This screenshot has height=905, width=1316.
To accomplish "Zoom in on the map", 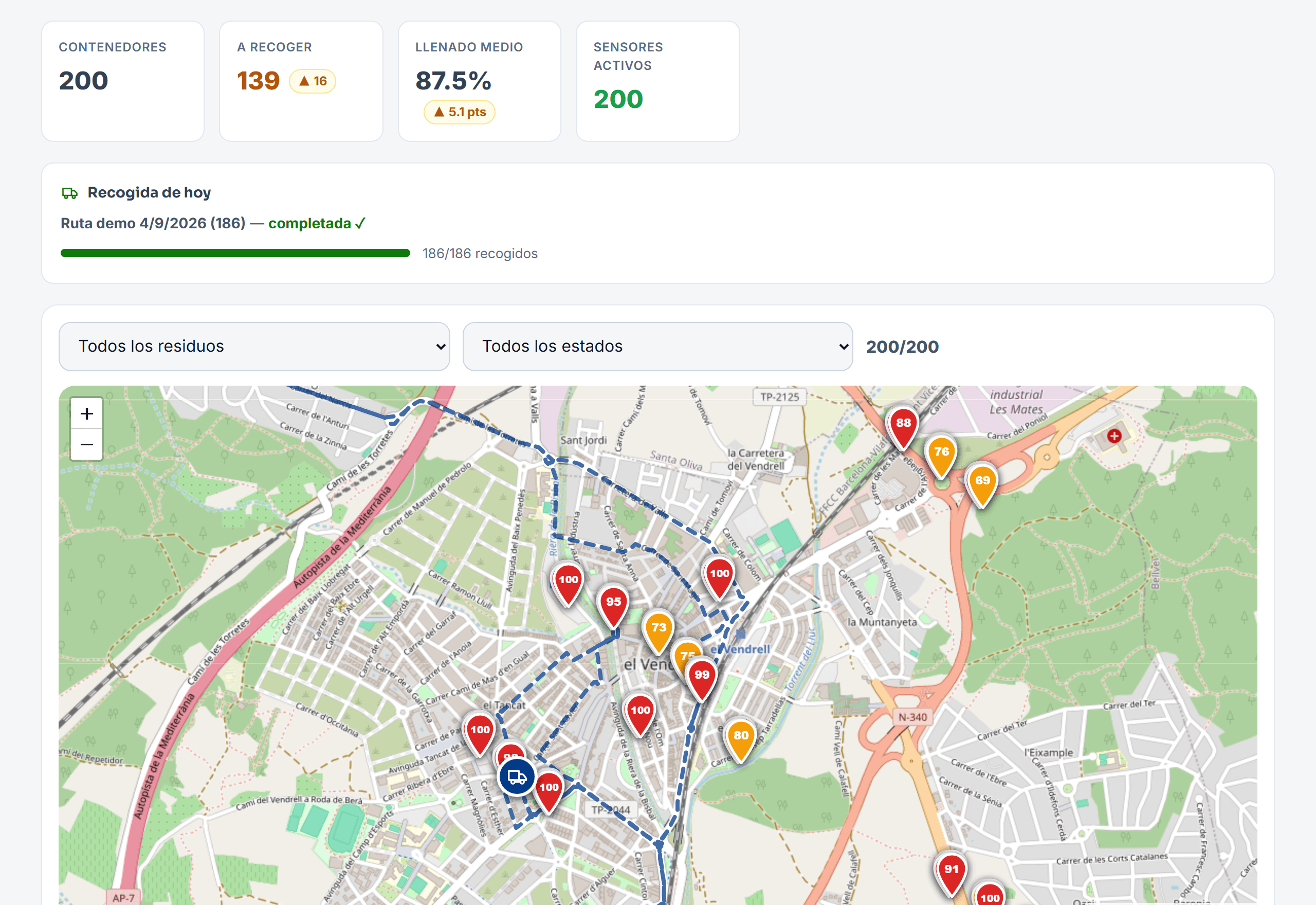I will tap(86, 413).
